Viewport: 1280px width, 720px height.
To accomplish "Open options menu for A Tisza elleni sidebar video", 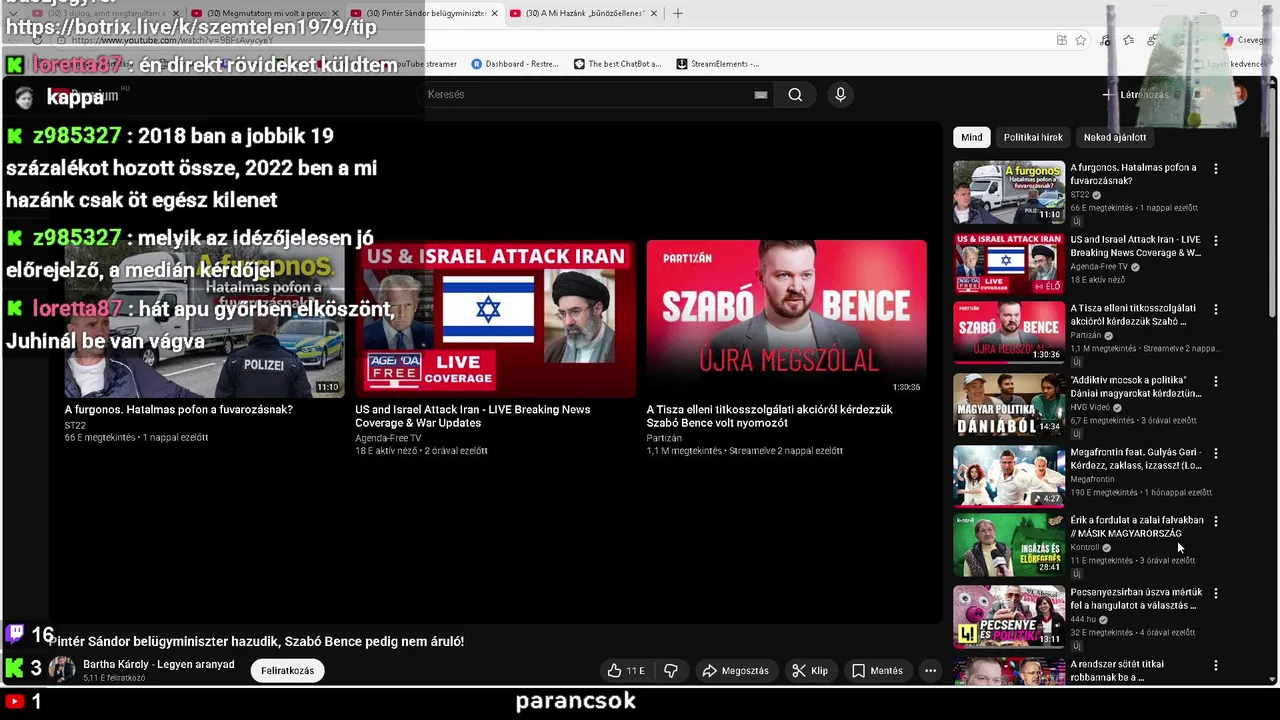I will click(1216, 310).
